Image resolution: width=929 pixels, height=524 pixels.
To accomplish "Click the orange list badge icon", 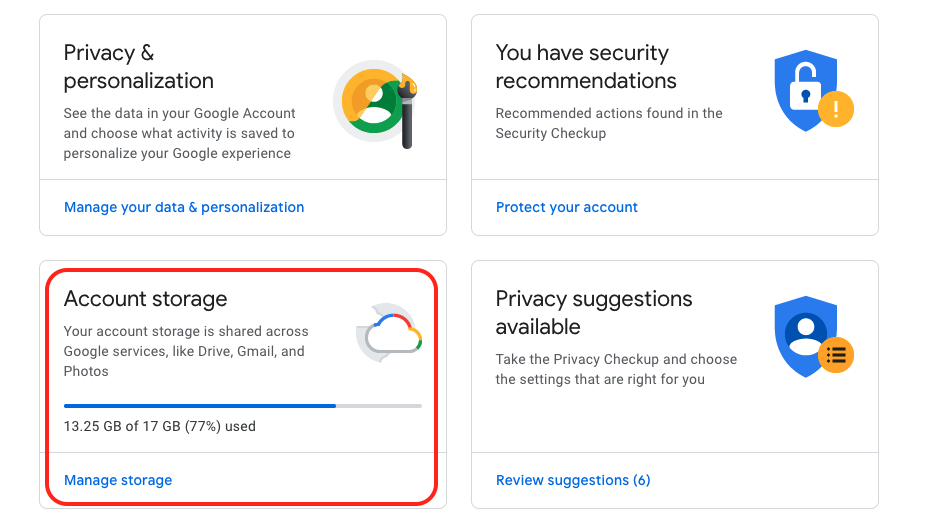I will 836,355.
